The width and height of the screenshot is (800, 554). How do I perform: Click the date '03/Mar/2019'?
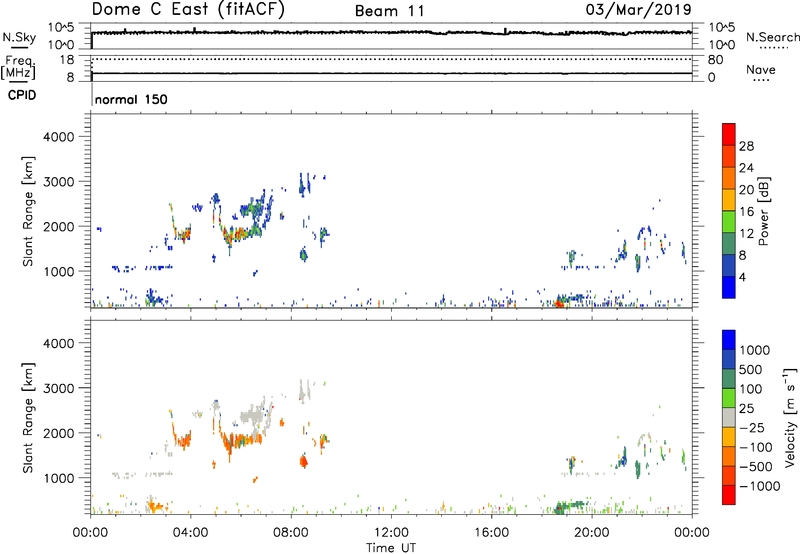638,10
